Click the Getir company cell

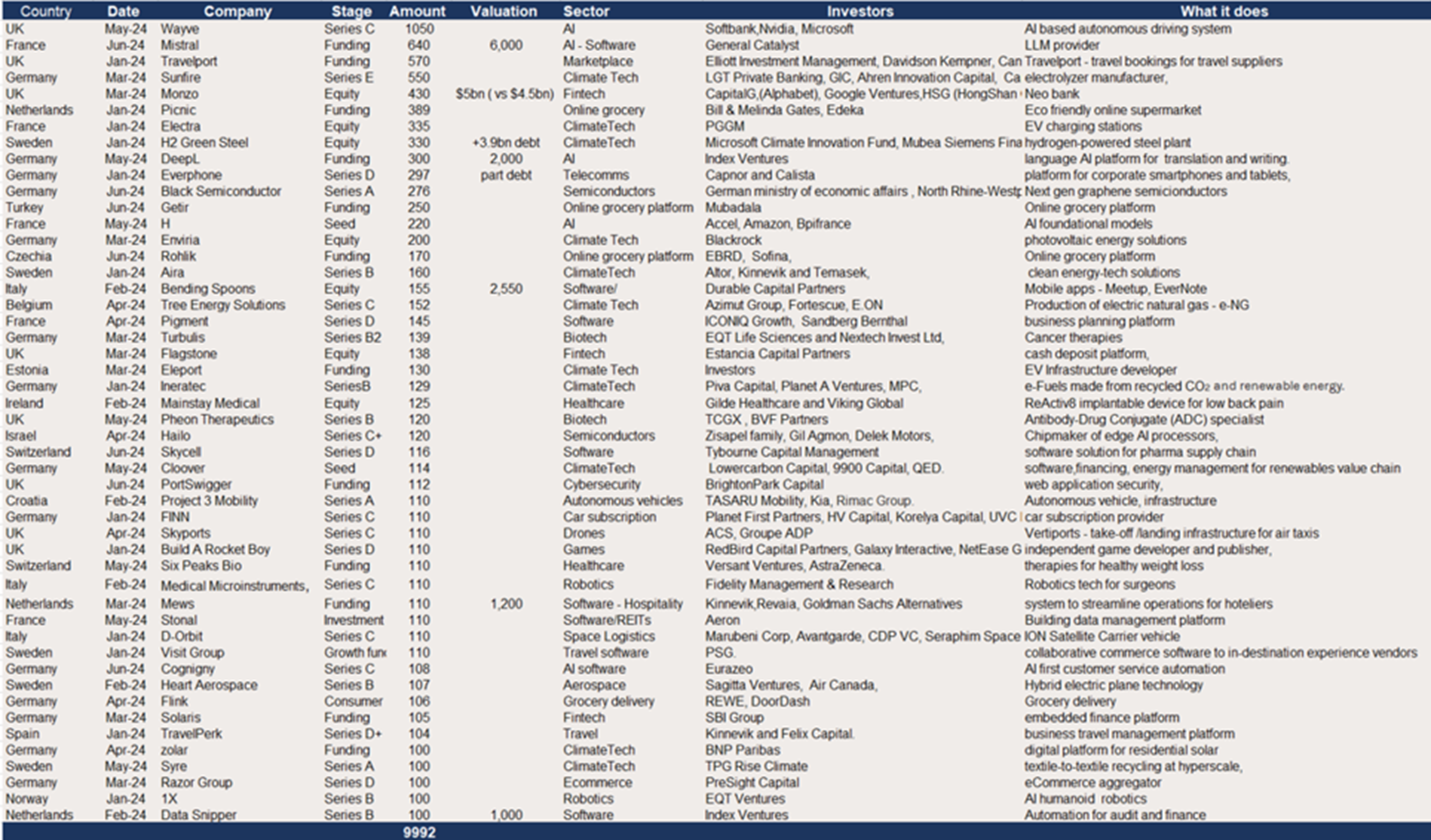pos(174,208)
